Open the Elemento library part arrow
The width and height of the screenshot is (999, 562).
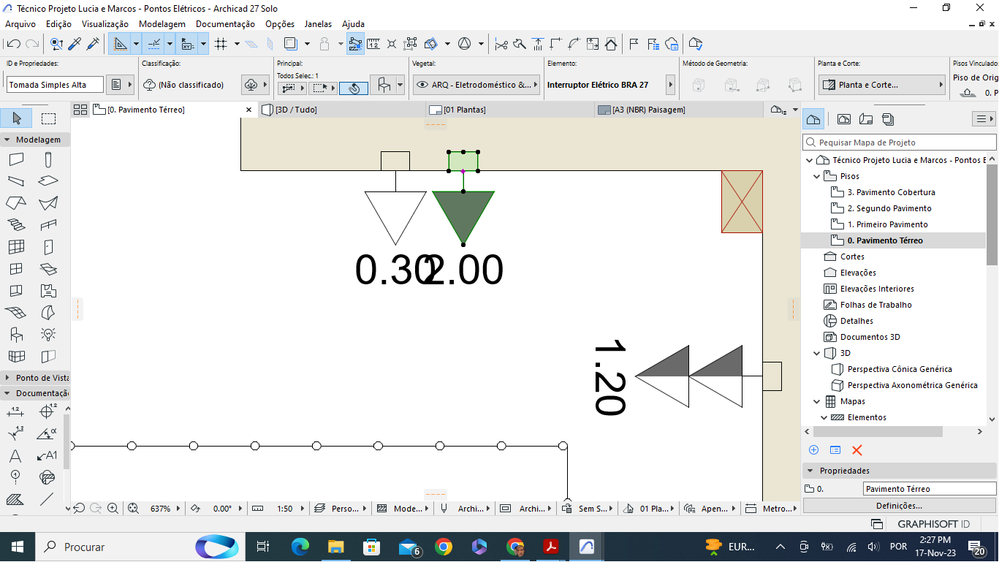[x=670, y=85]
